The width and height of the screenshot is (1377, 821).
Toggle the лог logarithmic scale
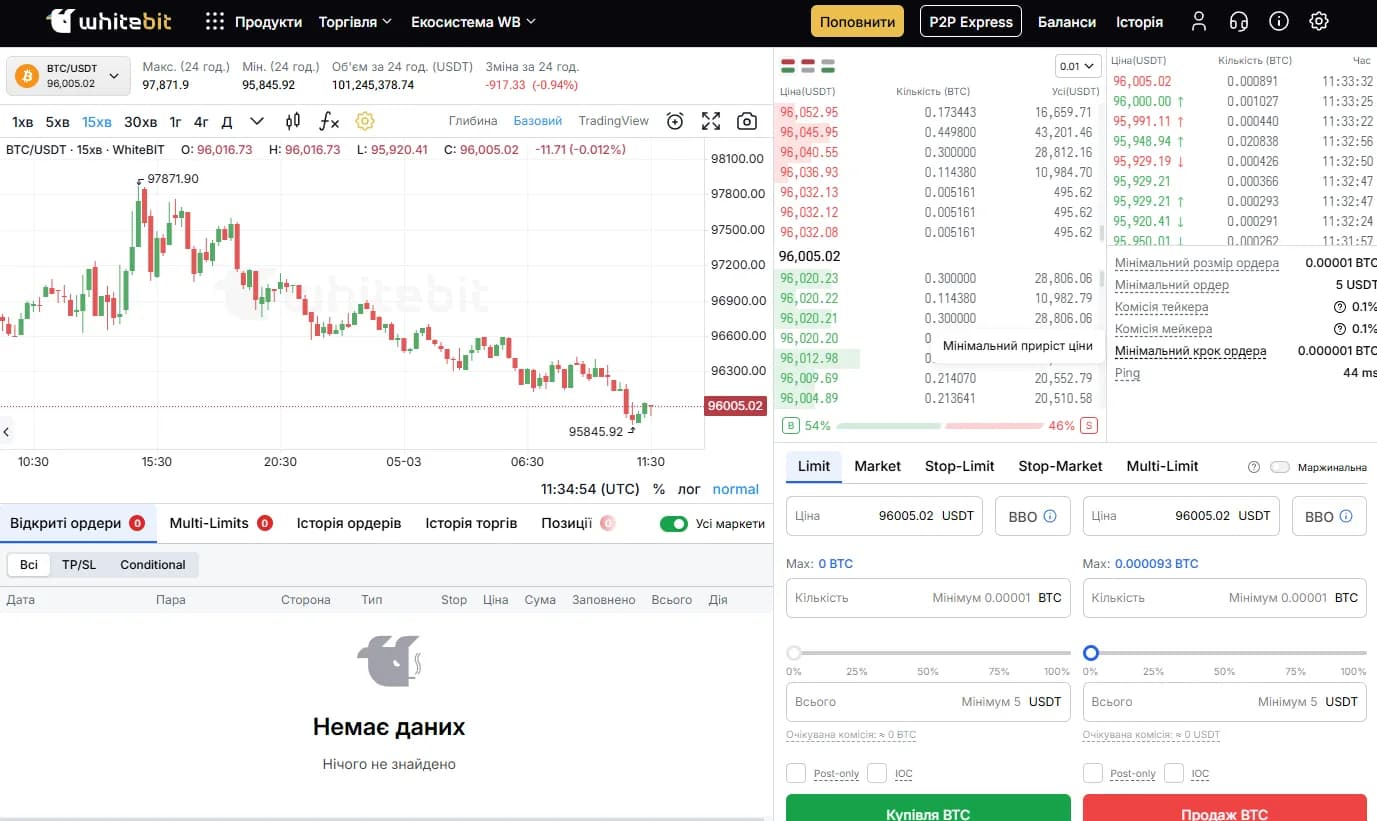tap(689, 489)
